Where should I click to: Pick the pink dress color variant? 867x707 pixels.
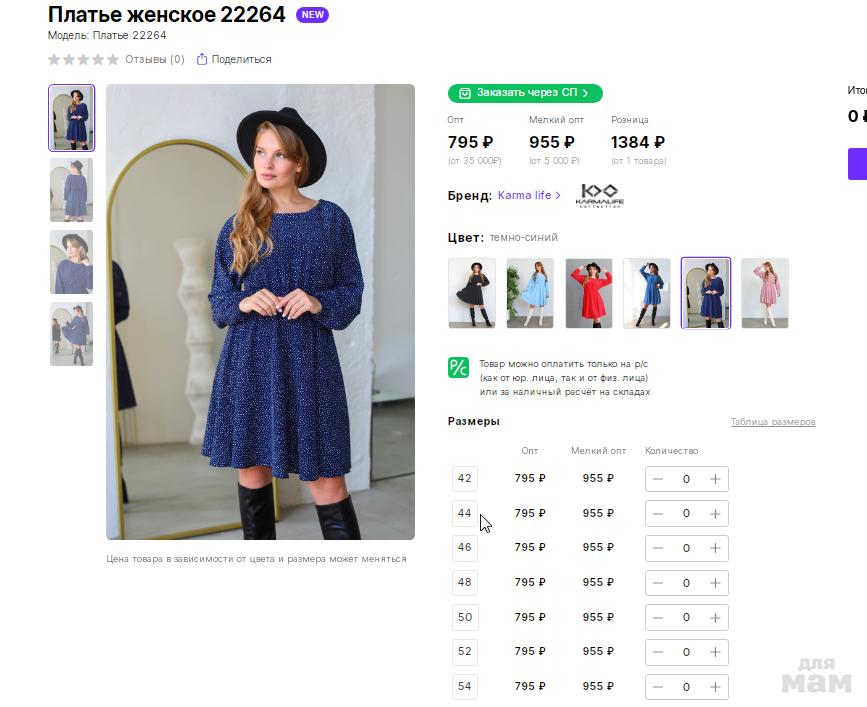coord(765,293)
